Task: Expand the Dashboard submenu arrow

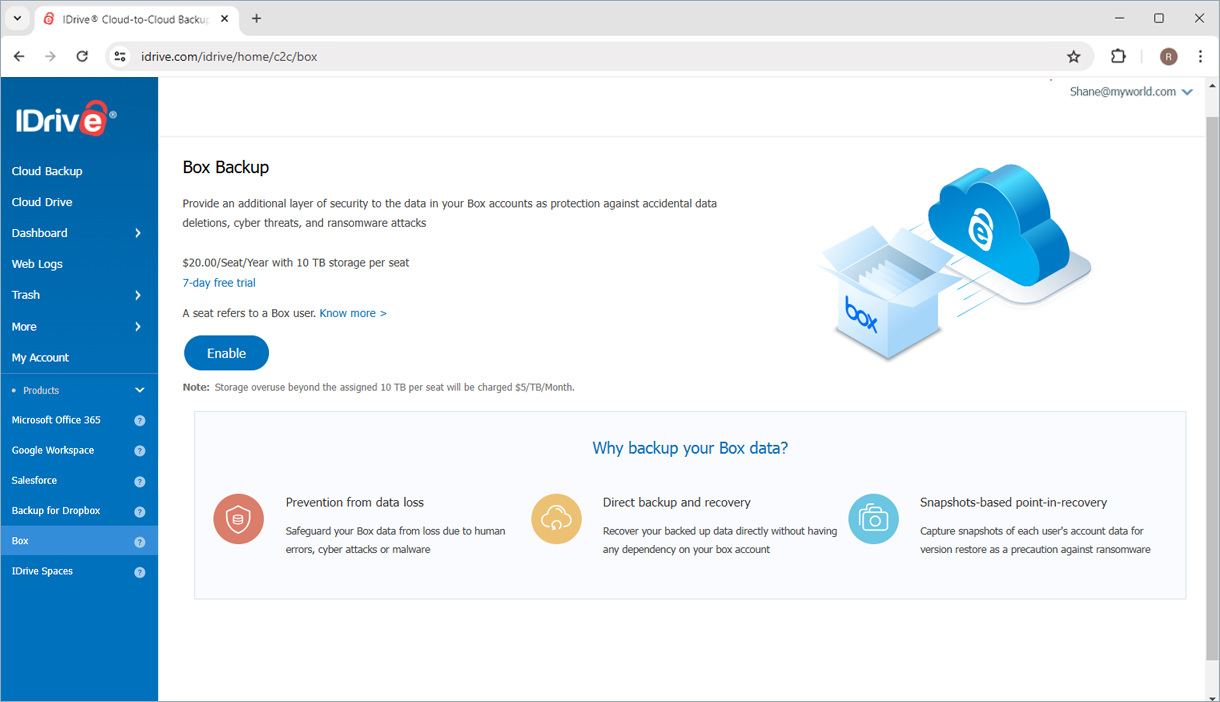Action: (x=138, y=233)
